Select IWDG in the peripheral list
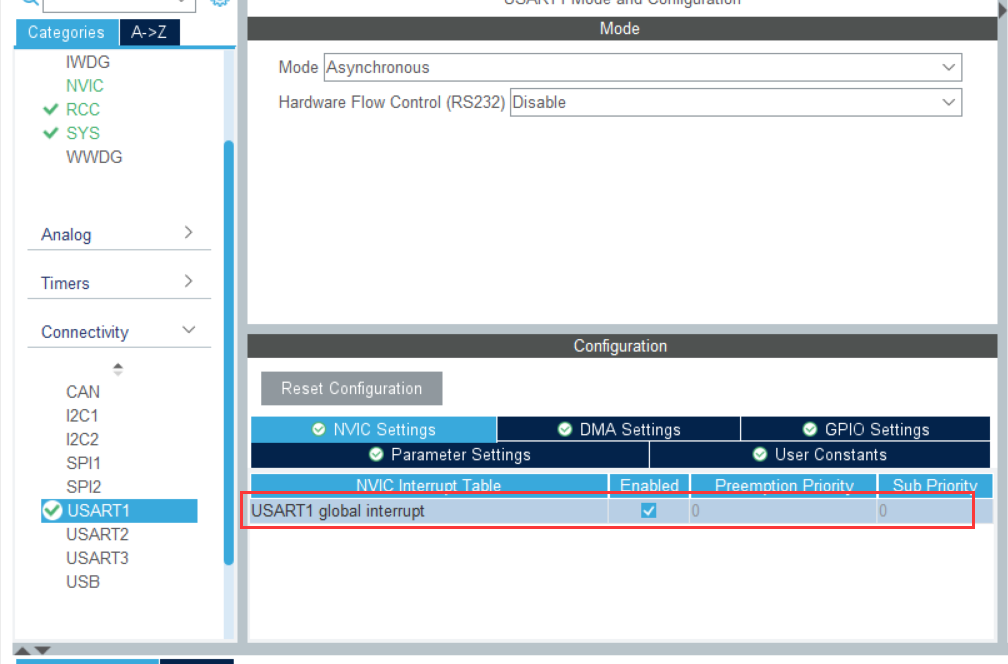Screen dimensions: 1008x664 [87, 62]
